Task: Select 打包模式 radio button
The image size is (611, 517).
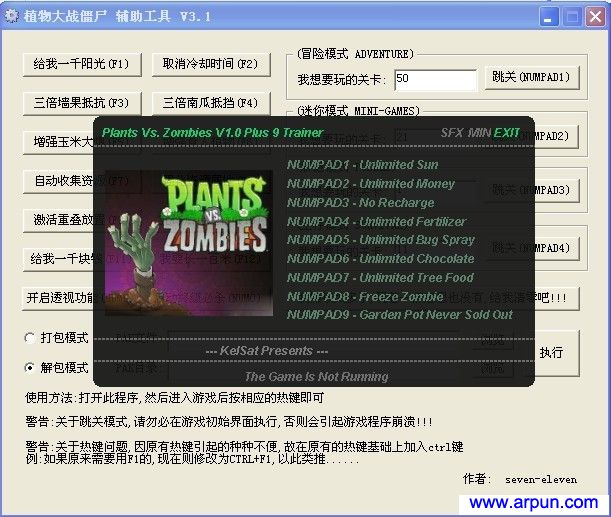Action: tap(30, 338)
